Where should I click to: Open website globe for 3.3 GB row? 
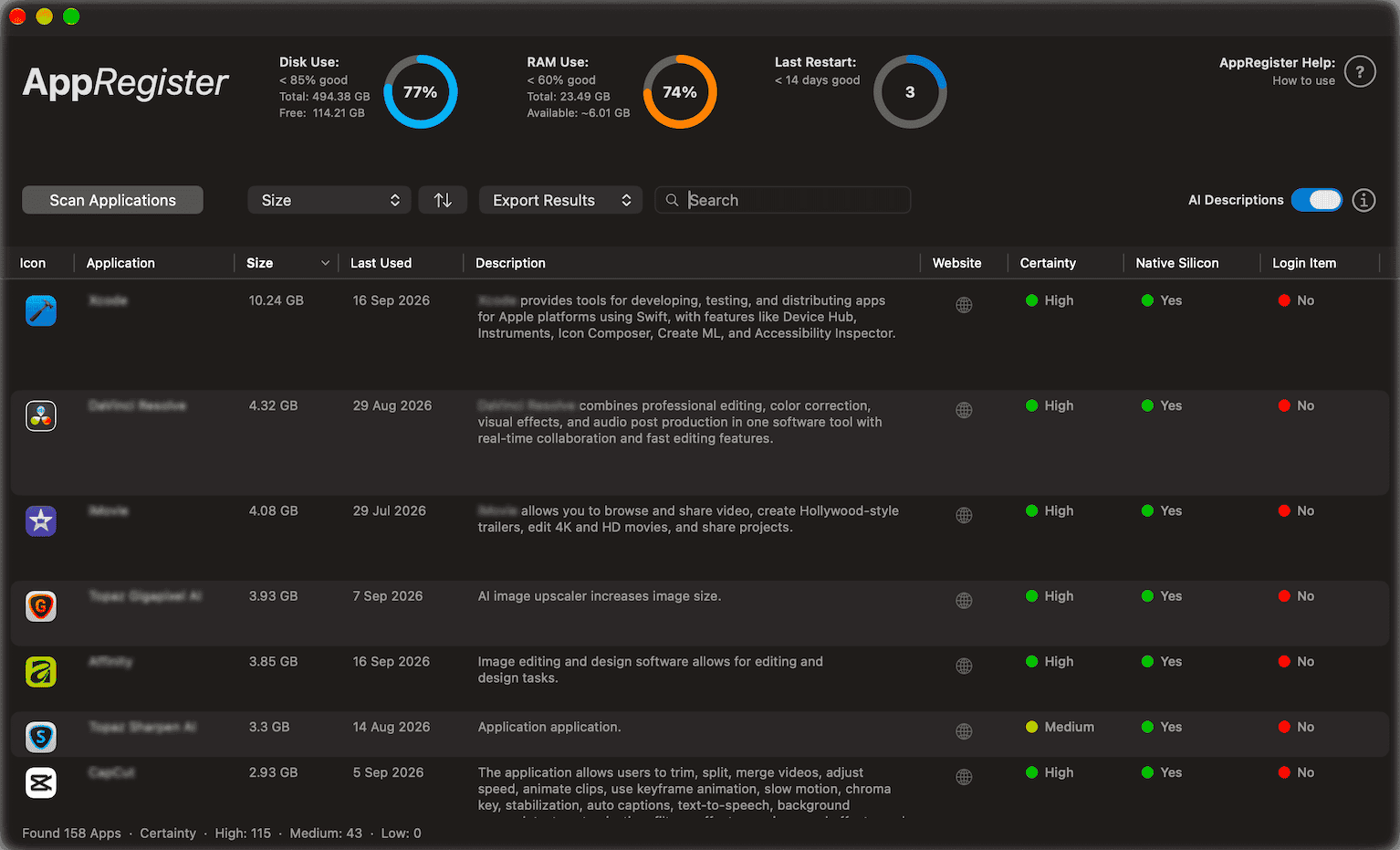coord(964,731)
